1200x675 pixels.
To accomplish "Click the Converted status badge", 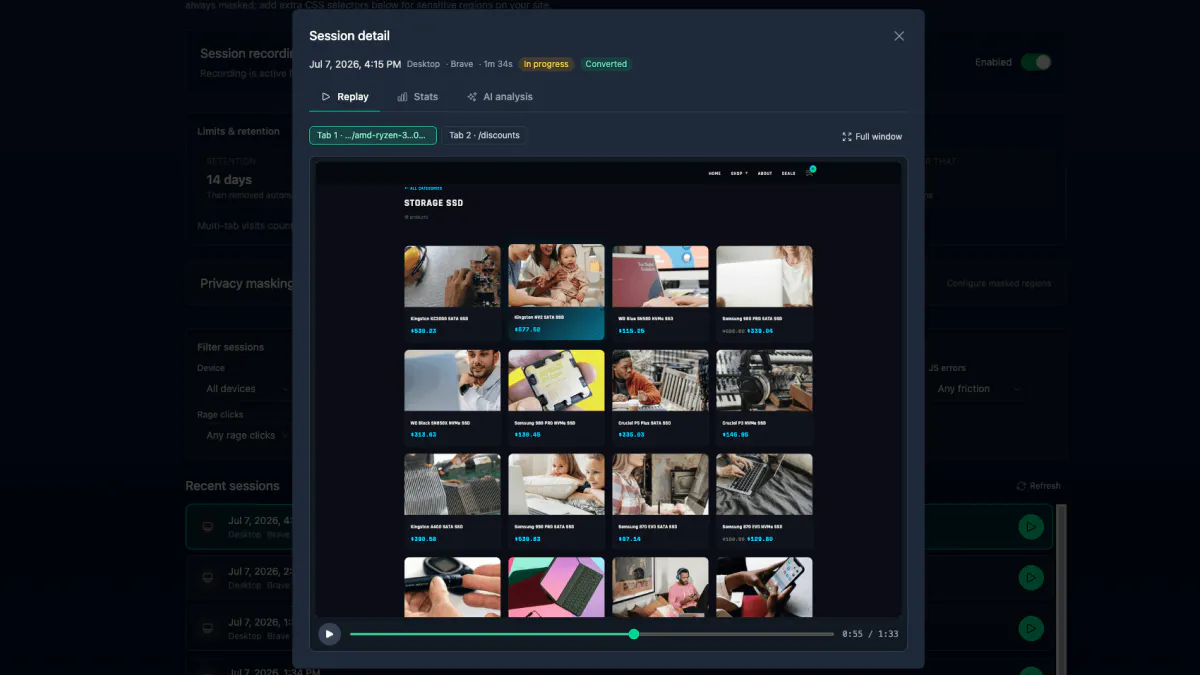I will click(606, 64).
